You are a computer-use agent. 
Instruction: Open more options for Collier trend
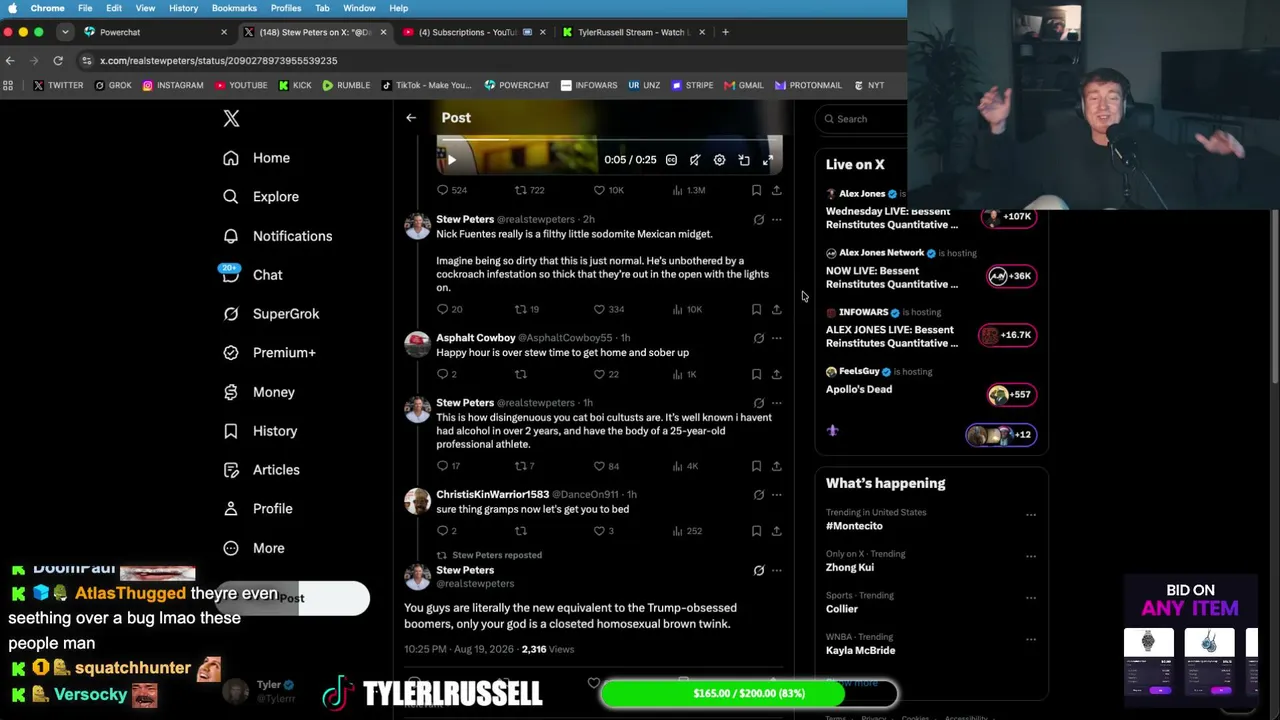tap(1031, 598)
